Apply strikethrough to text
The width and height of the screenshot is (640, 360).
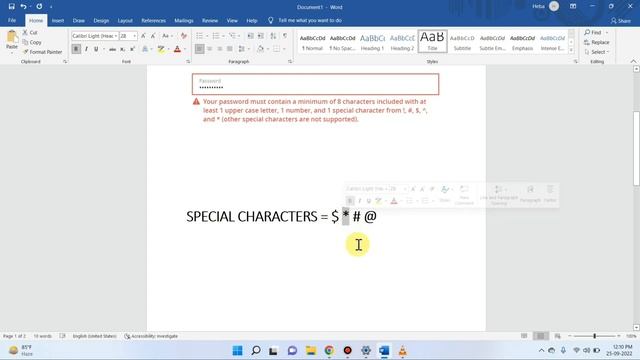coord(112,49)
